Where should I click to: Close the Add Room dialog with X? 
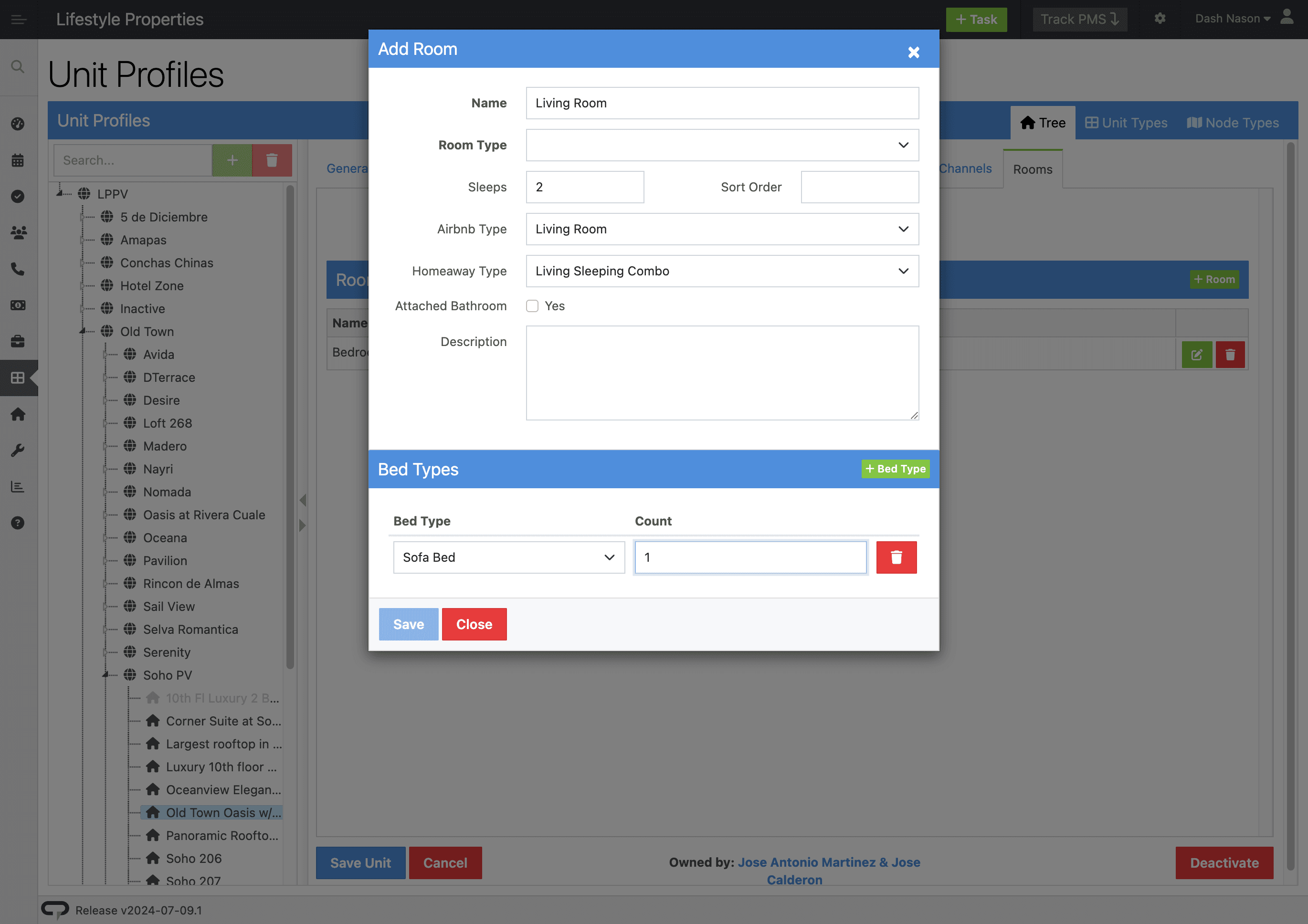tap(914, 52)
